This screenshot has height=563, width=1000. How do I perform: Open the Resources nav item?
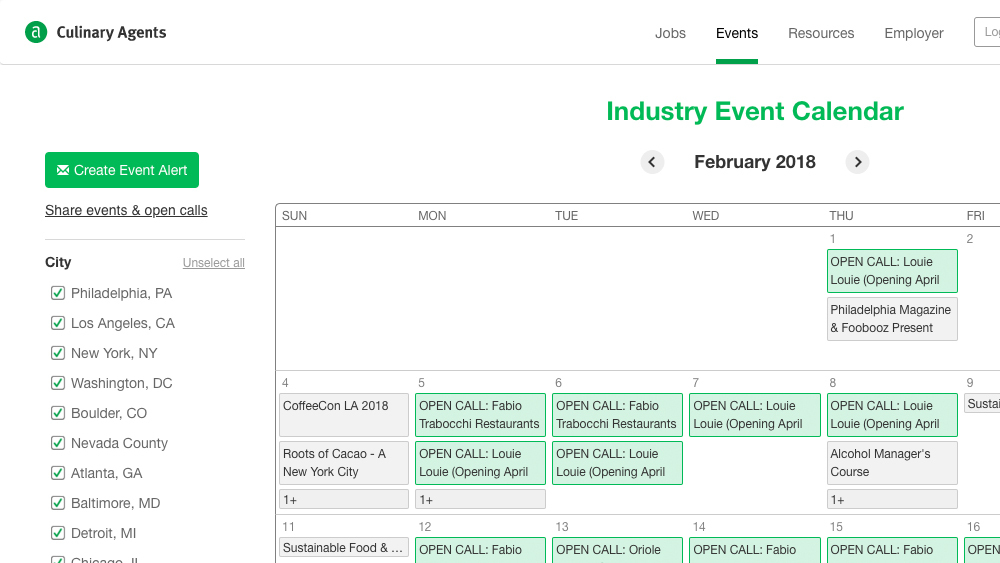tap(821, 33)
